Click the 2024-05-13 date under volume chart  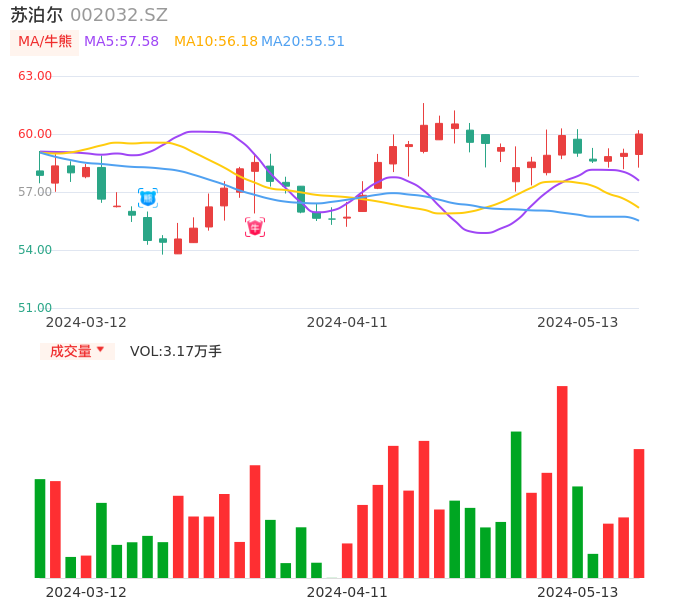pos(578,592)
